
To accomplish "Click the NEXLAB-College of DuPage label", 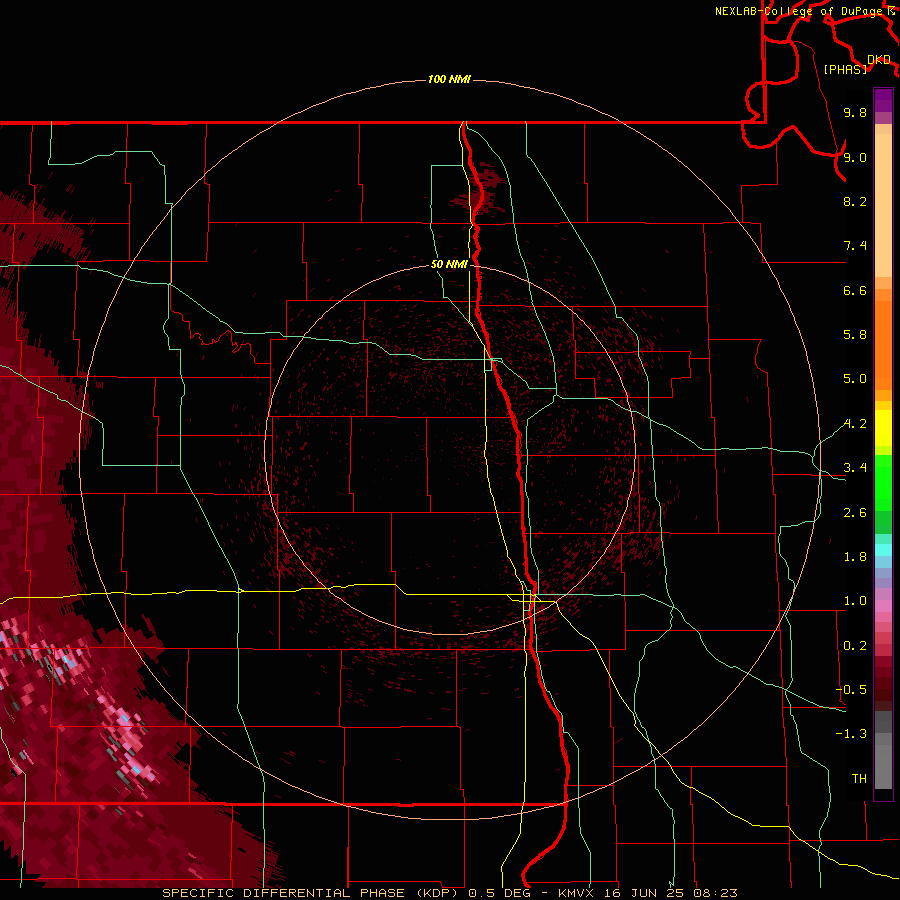I will click(x=800, y=11).
